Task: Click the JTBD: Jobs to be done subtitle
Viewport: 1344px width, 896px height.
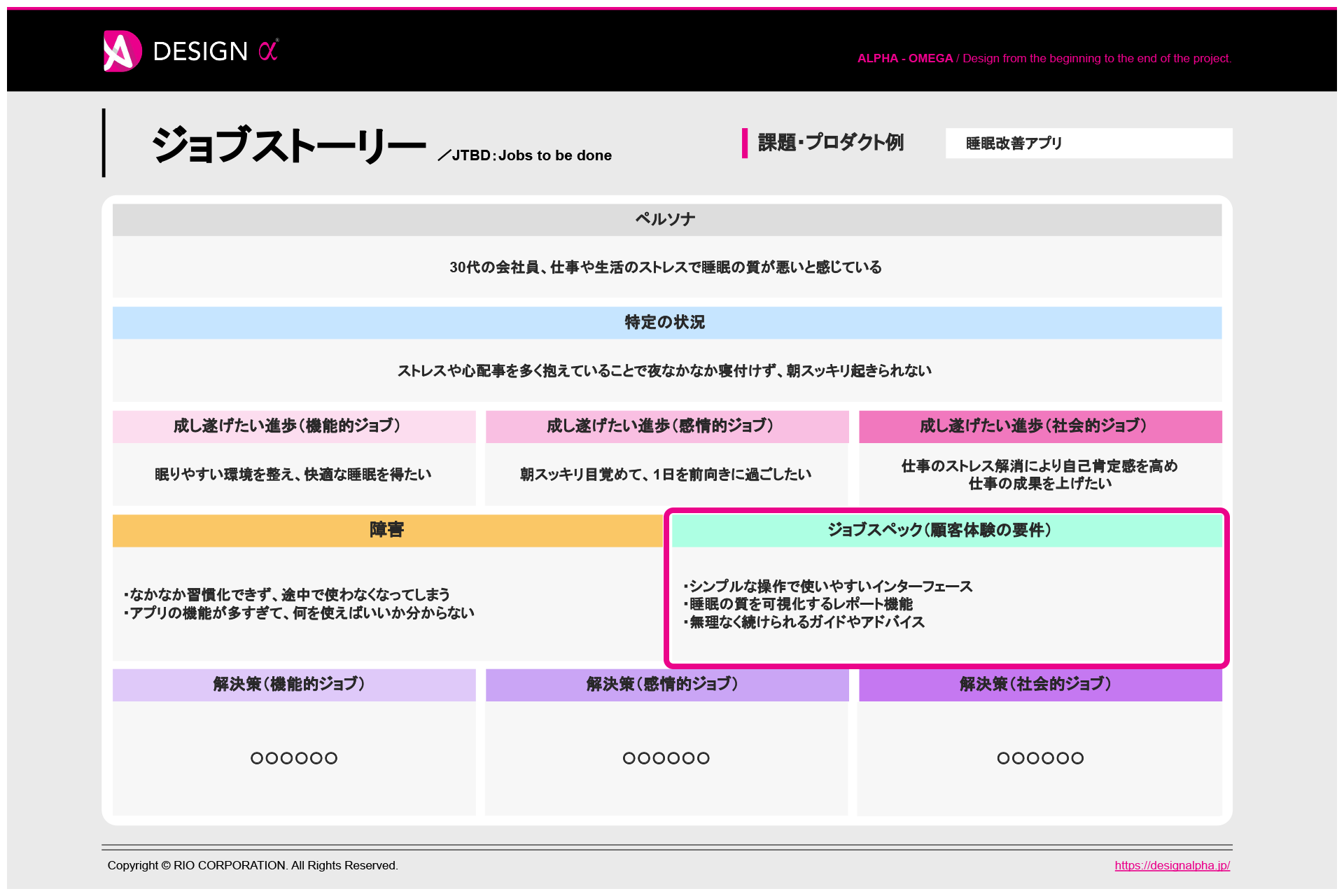Action: click(x=525, y=155)
